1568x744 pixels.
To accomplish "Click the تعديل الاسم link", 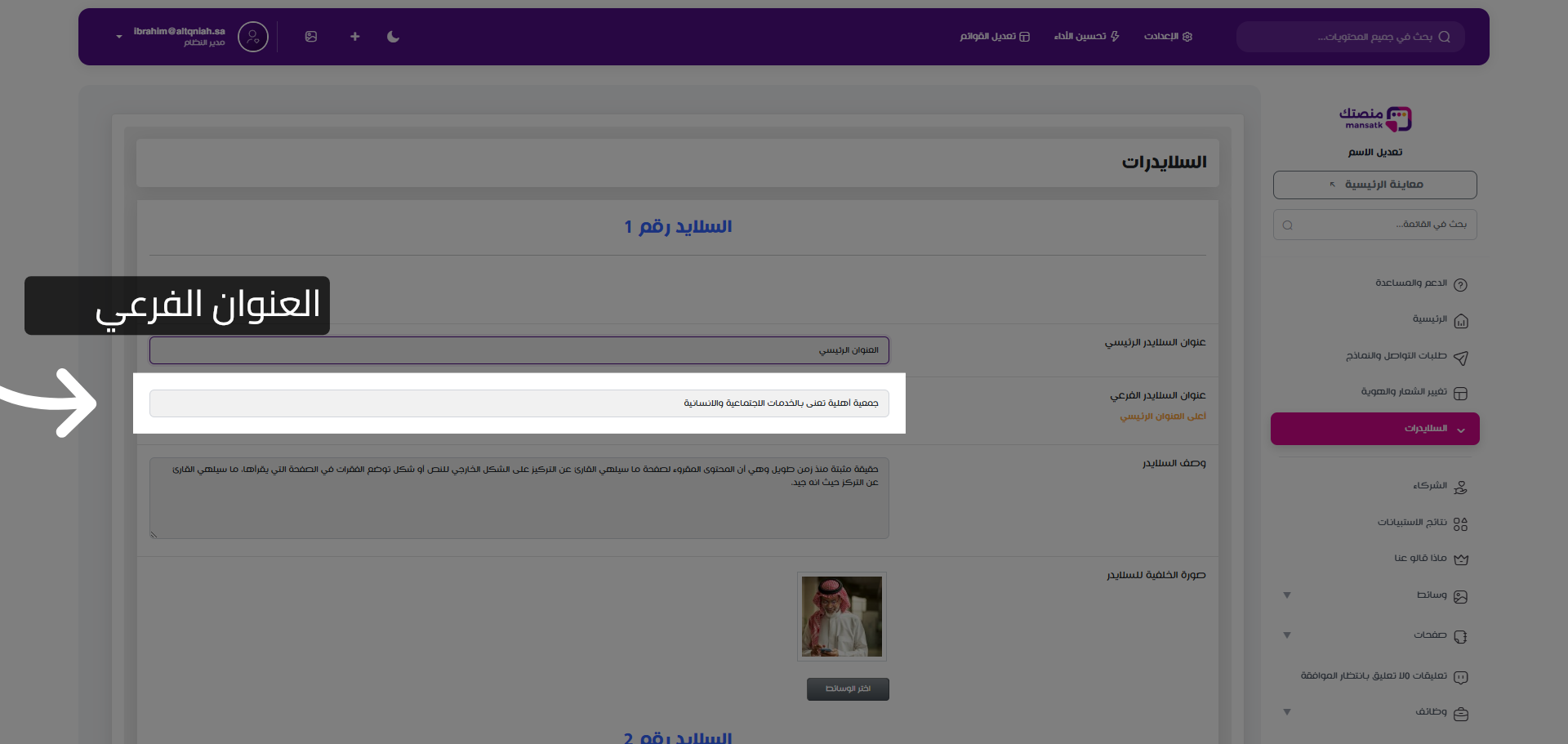I will pos(1375,152).
